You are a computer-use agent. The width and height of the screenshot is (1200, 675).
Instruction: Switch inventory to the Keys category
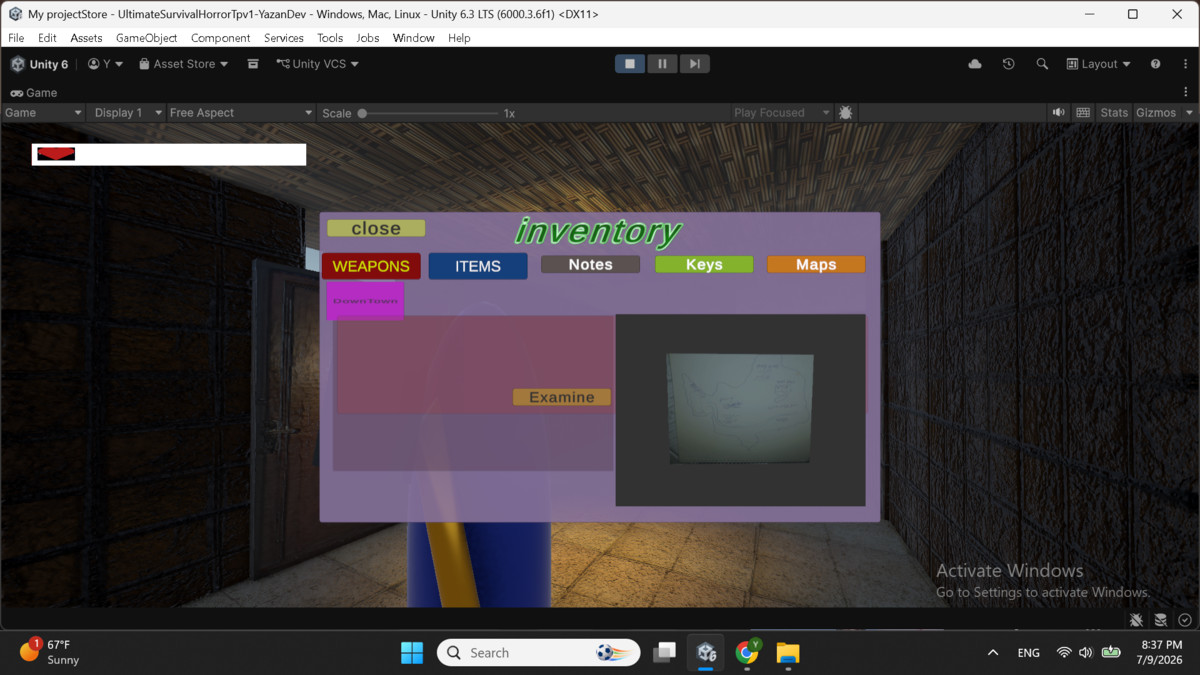(x=704, y=264)
